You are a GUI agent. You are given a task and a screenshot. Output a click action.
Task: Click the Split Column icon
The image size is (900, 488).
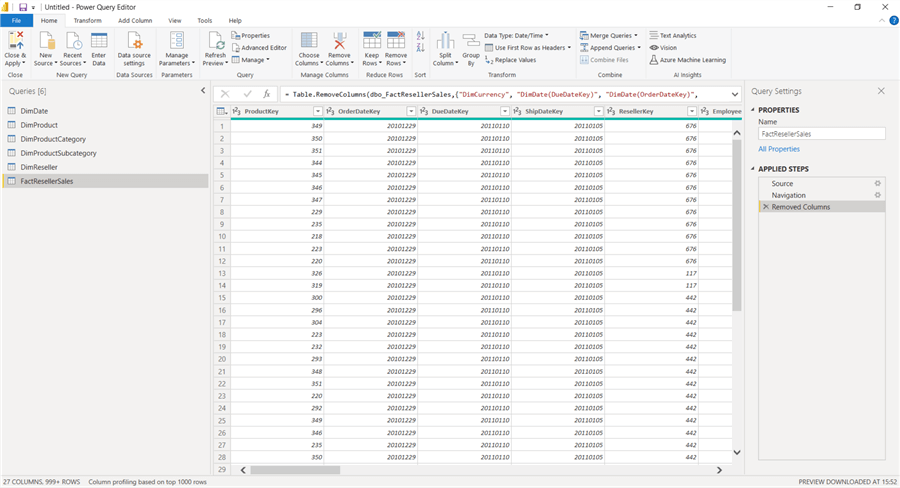coord(445,42)
